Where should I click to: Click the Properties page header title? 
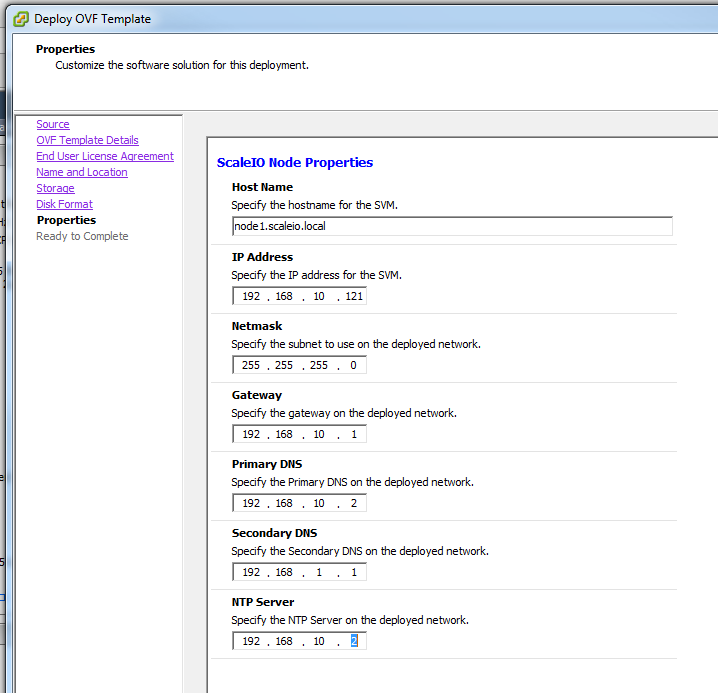pos(65,49)
